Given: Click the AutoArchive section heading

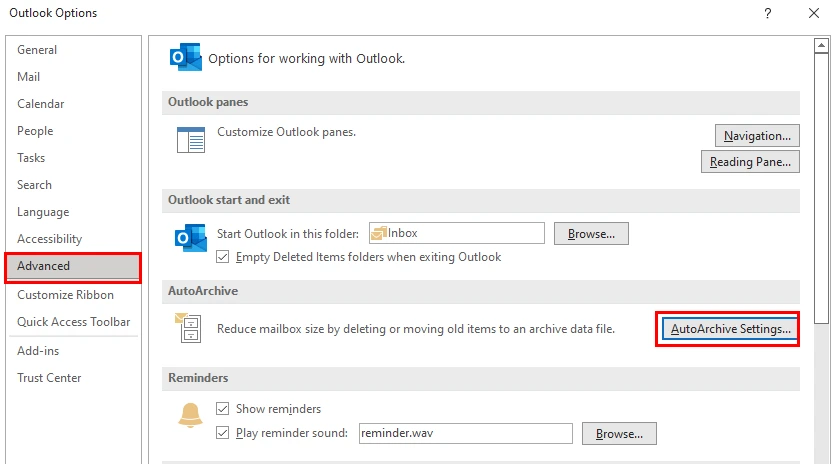Looking at the screenshot, I should click(x=203, y=291).
